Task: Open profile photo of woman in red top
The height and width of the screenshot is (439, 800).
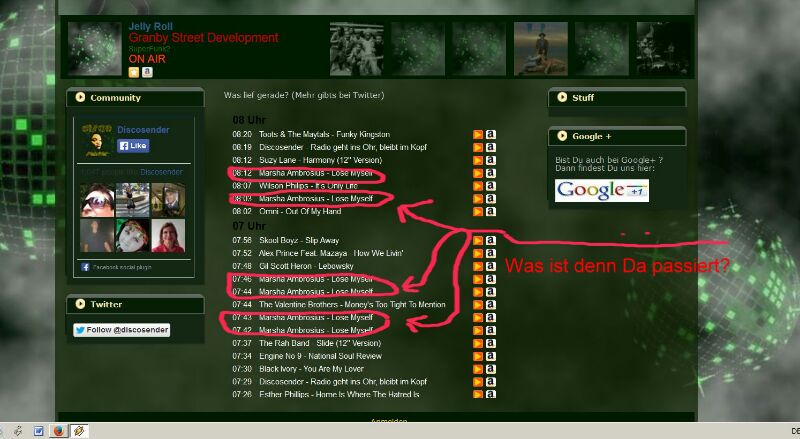Action: click(x=168, y=236)
